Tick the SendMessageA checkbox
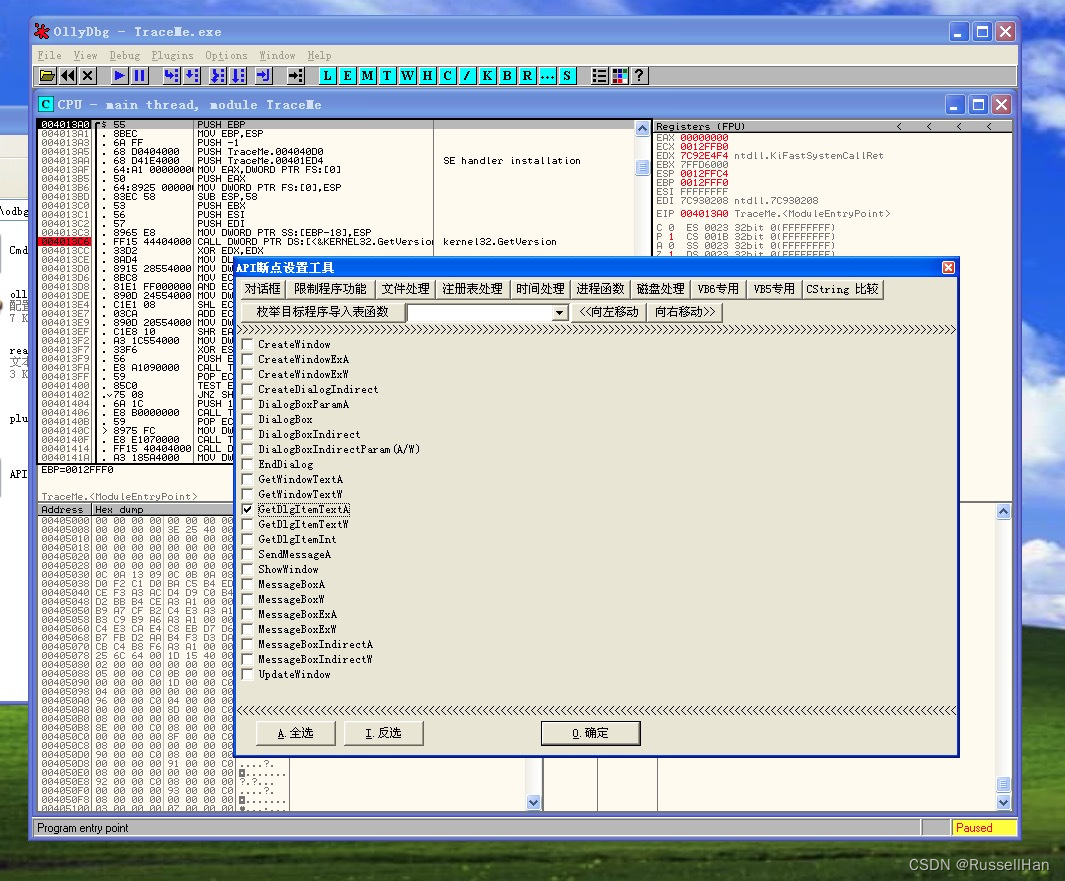This screenshot has width=1065, height=881. click(x=247, y=554)
